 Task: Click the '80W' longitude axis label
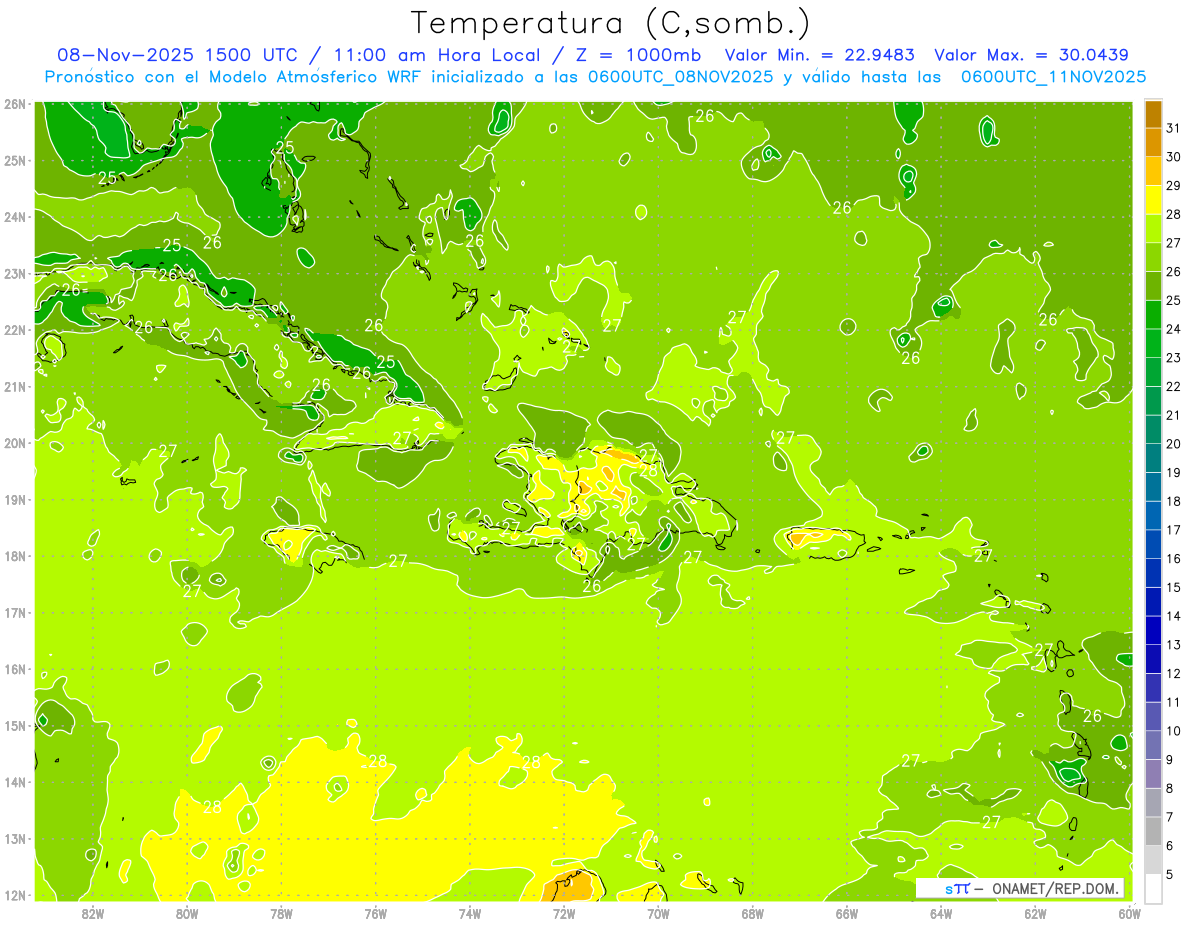(187, 913)
